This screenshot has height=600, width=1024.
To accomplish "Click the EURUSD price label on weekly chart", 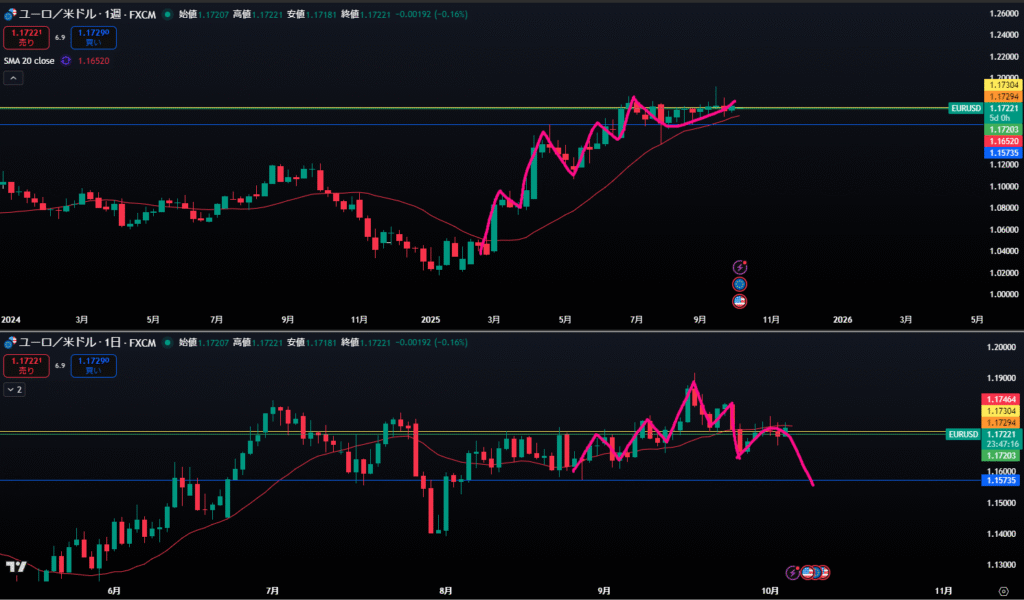I will (x=965, y=107).
